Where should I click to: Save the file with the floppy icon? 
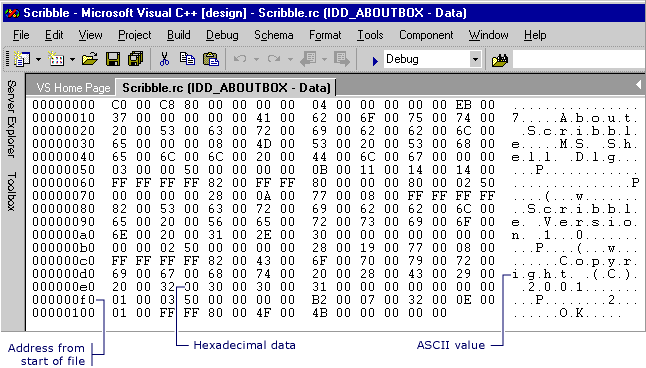pos(113,59)
